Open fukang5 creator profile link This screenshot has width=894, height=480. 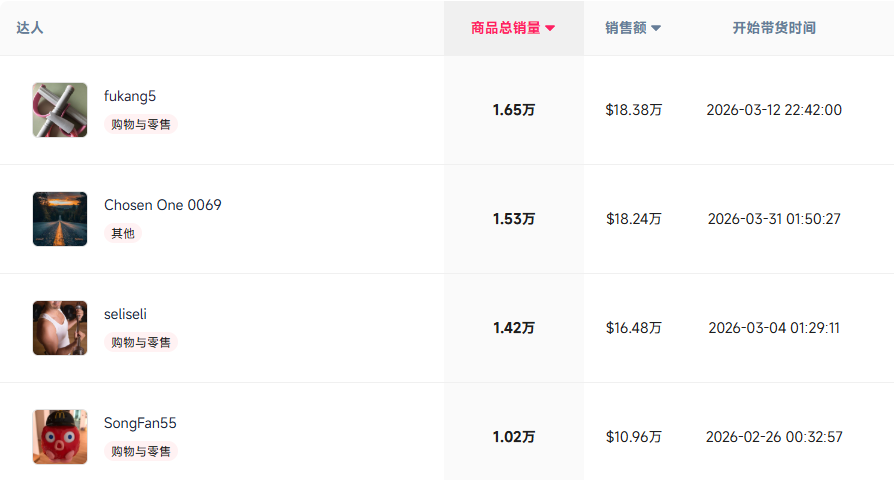(129, 96)
